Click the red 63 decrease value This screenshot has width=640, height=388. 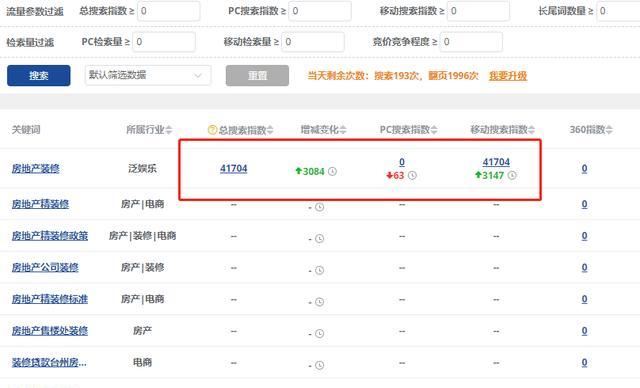tap(398, 175)
